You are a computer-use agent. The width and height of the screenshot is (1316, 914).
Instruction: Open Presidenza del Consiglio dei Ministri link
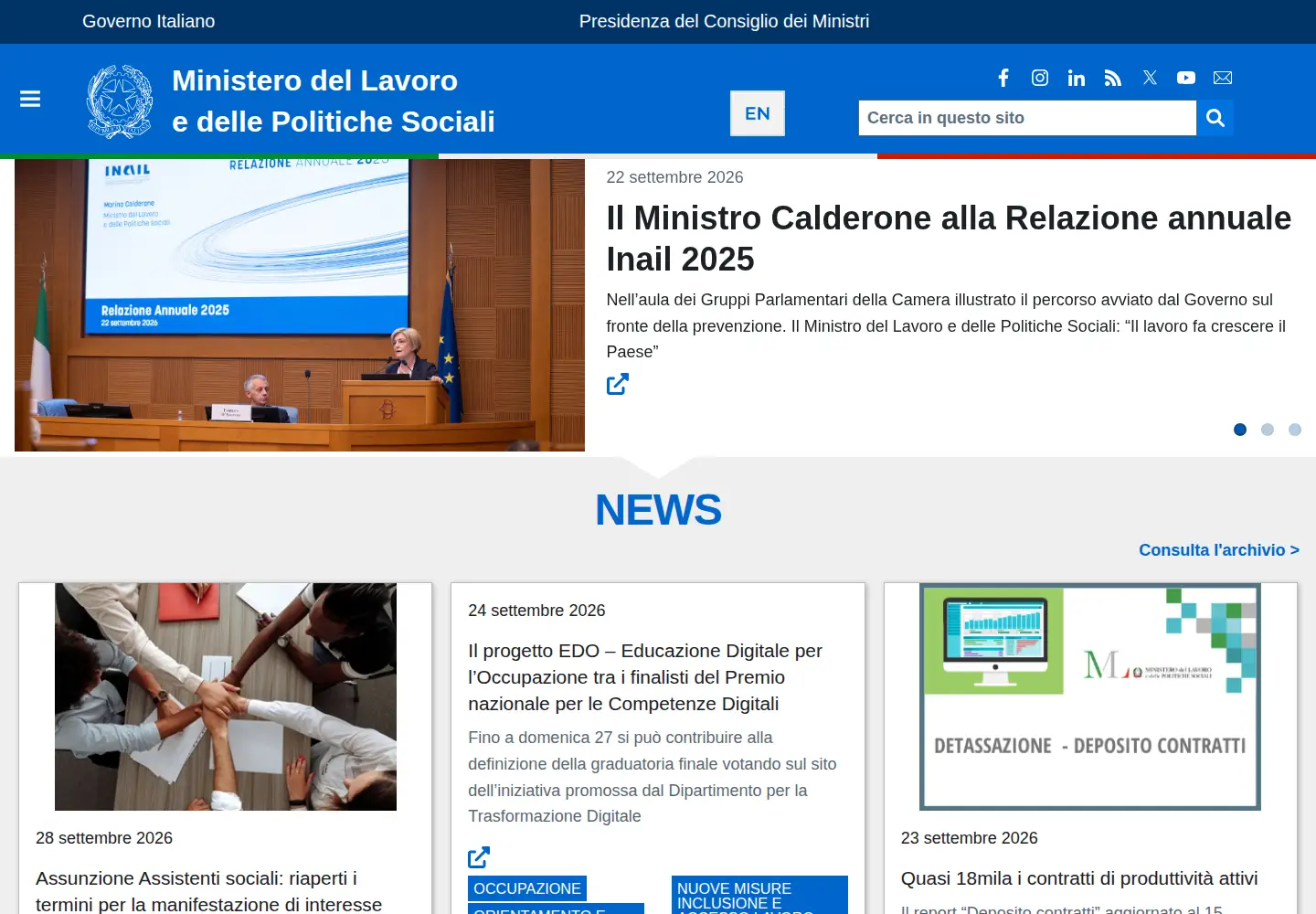[724, 21]
